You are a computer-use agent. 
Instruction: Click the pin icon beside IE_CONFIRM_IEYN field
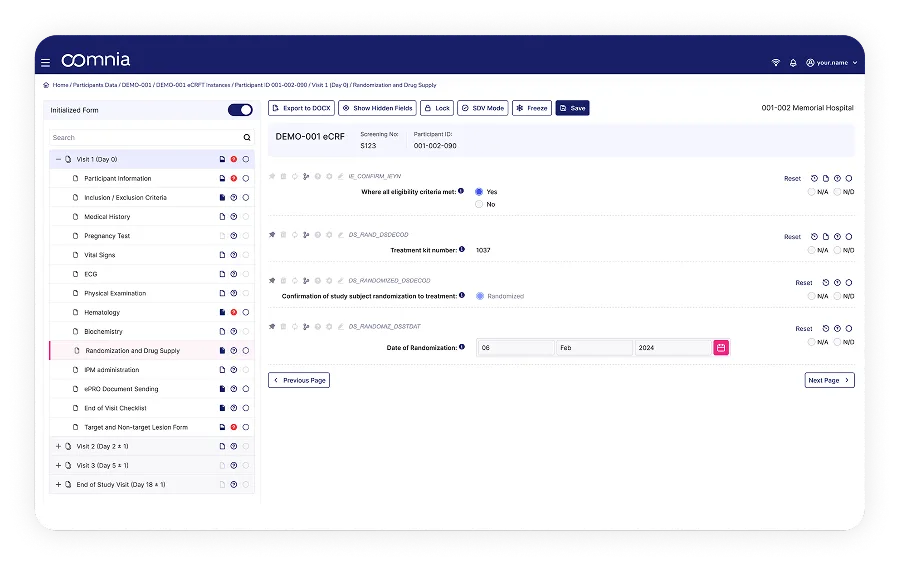tap(272, 177)
